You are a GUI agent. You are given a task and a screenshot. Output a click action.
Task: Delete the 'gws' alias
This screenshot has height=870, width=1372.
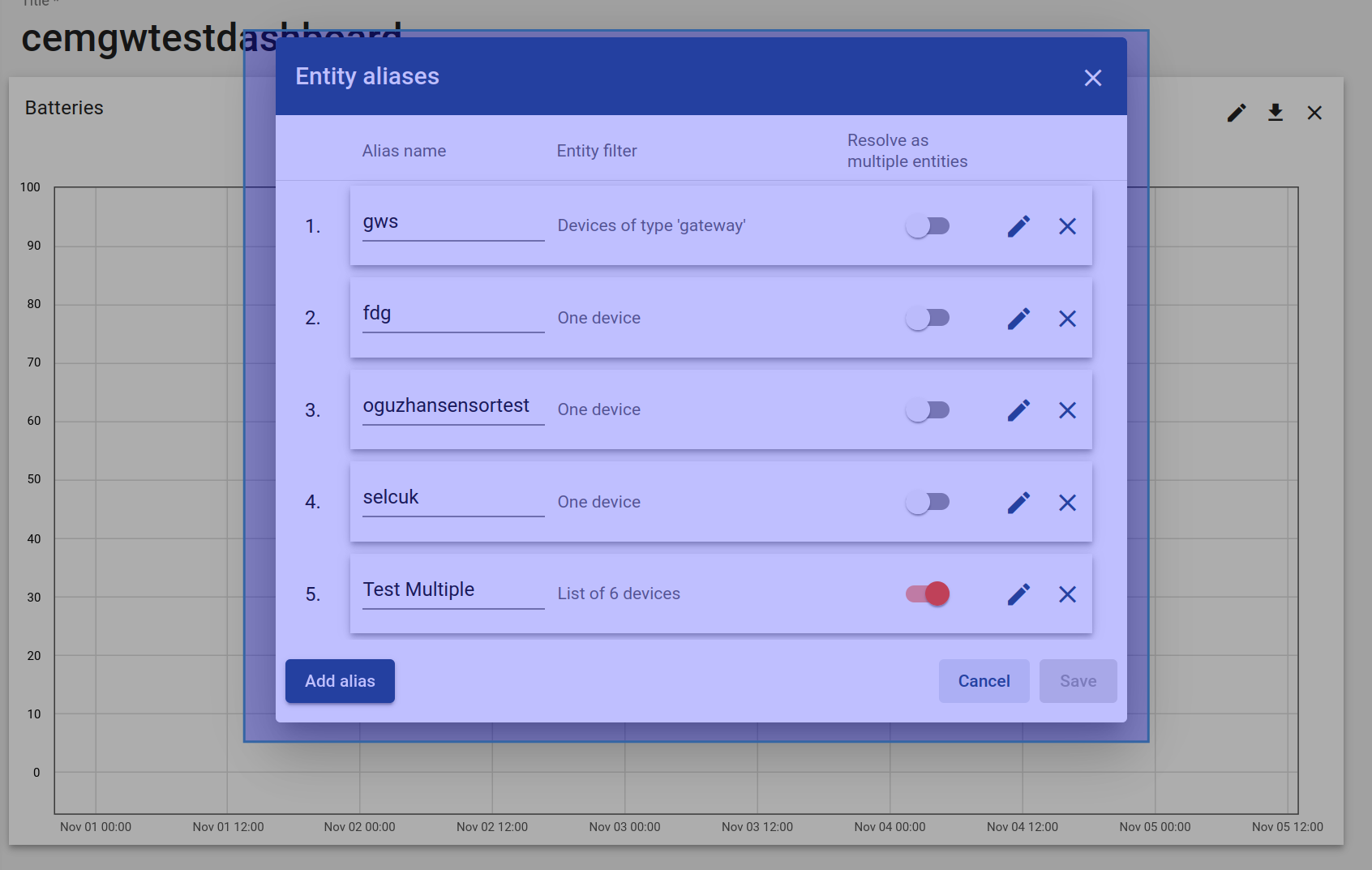pyautogui.click(x=1067, y=226)
